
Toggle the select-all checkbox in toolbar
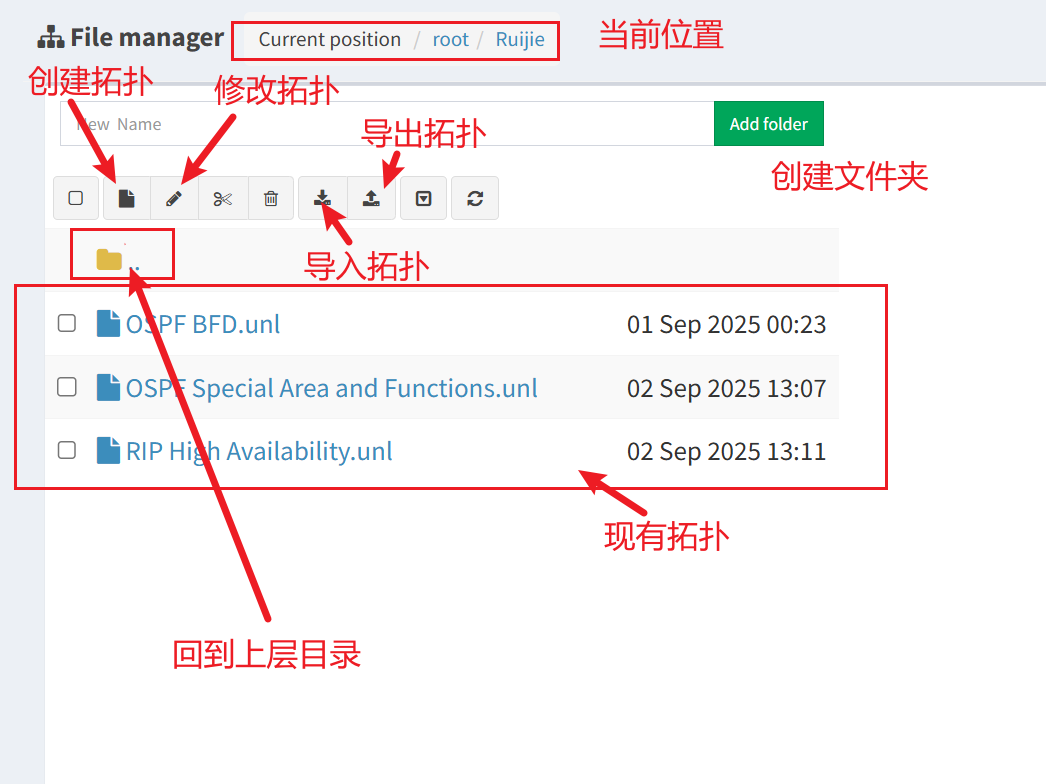(76, 198)
